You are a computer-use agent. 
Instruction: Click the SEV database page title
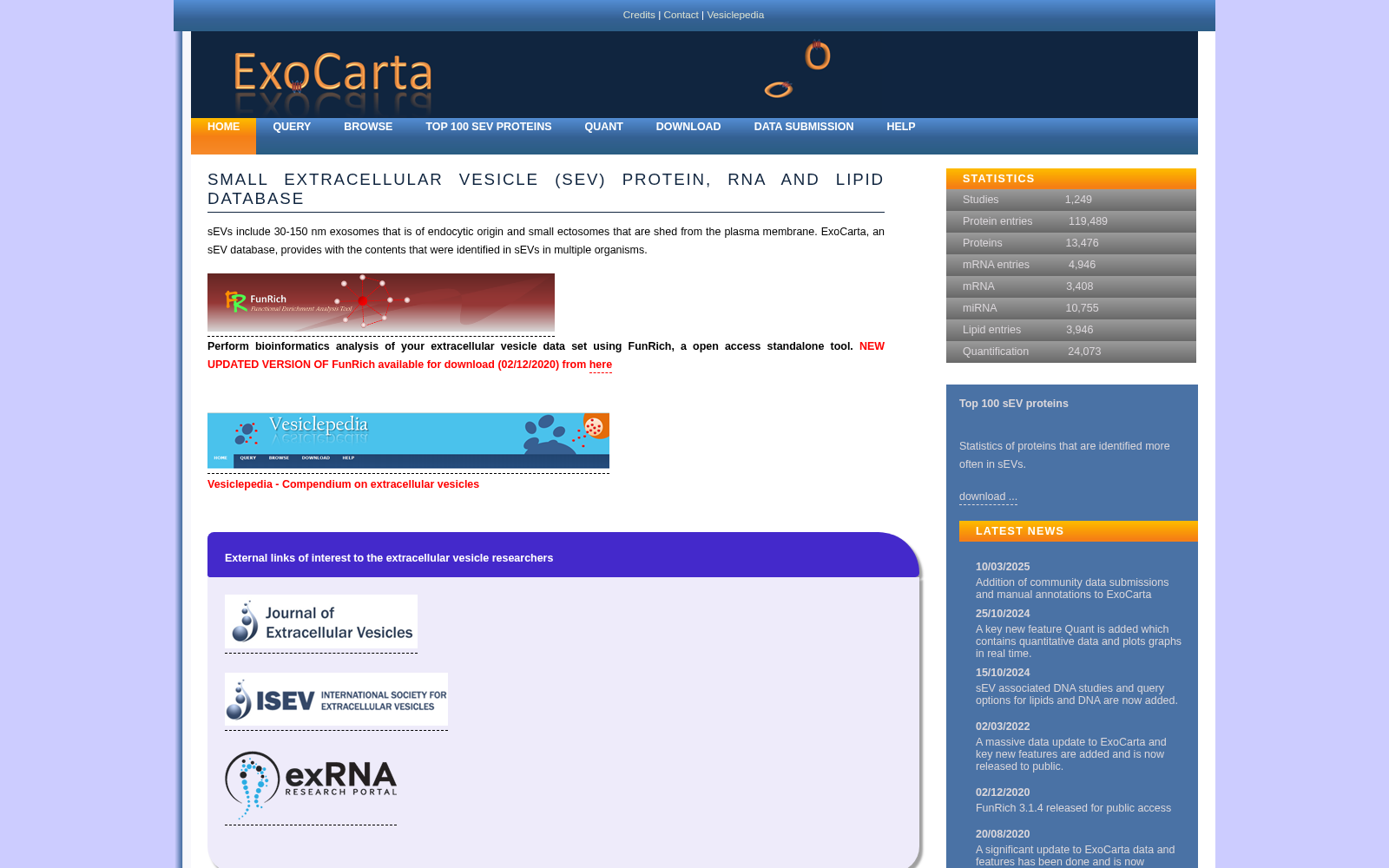546,189
